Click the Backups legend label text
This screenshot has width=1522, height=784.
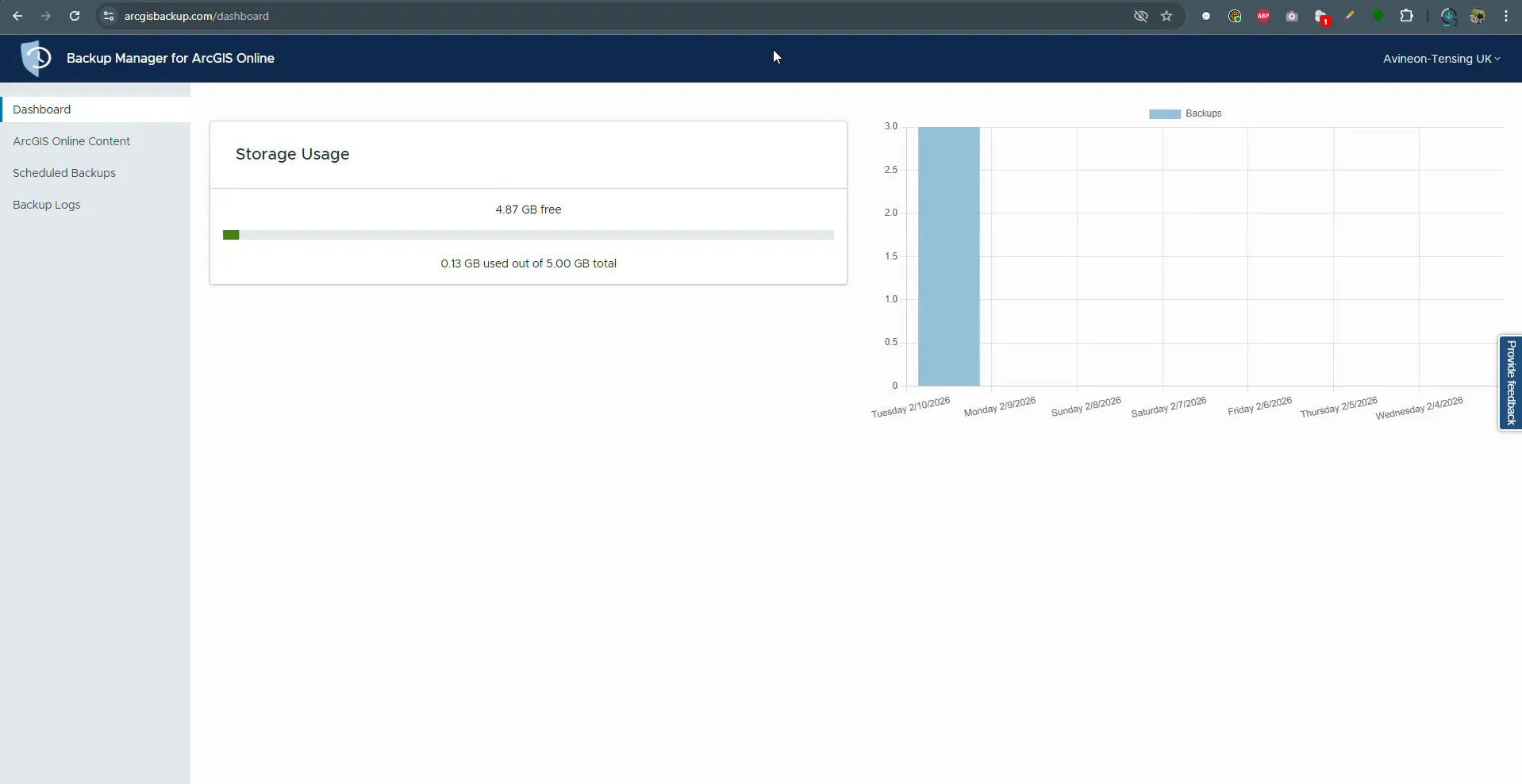(x=1203, y=113)
